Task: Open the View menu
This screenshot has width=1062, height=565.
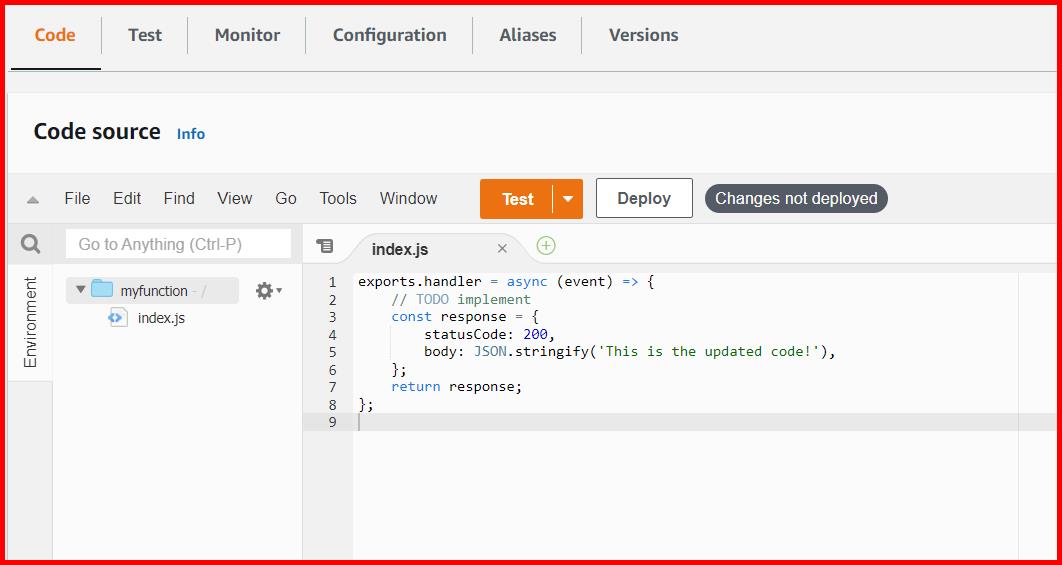Action: [x=234, y=198]
